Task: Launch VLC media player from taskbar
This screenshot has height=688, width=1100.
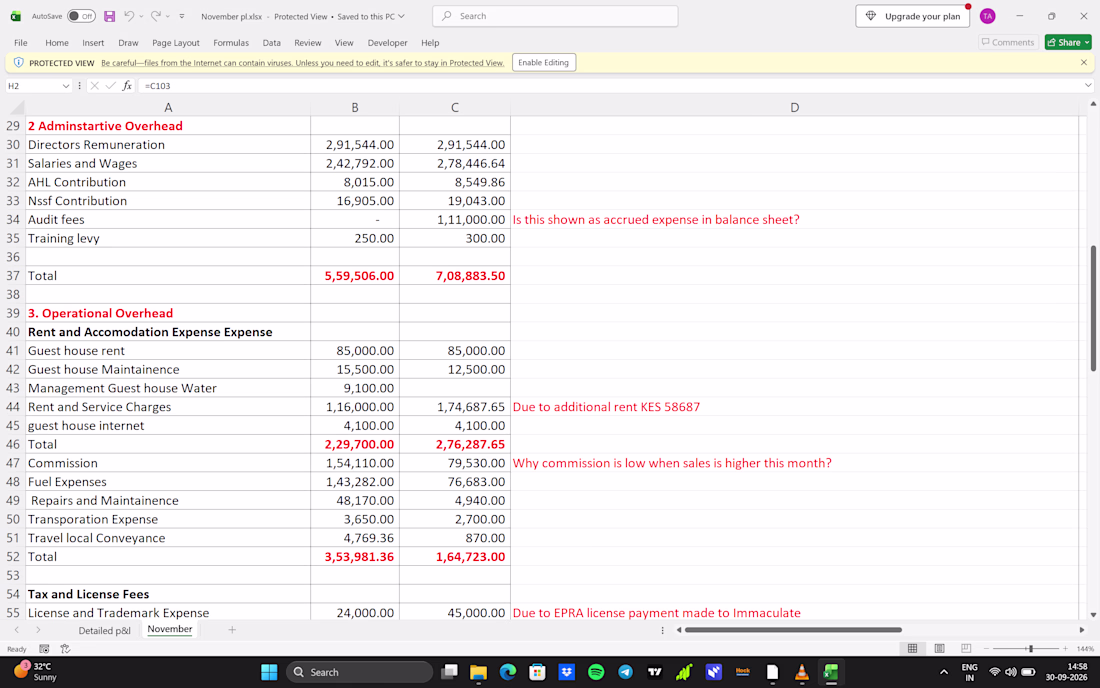Action: (802, 673)
